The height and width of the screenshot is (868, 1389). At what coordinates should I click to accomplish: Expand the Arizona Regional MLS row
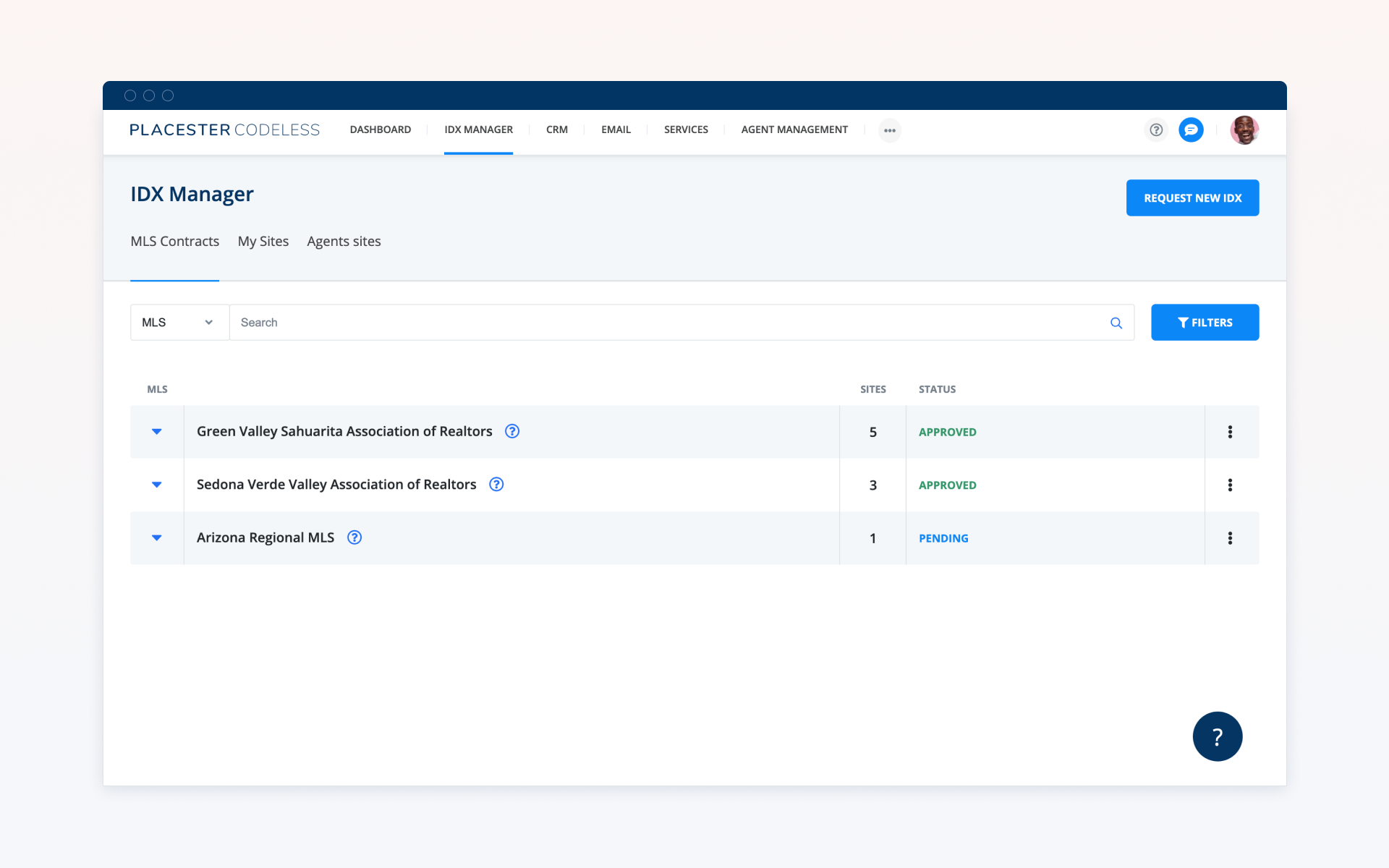click(156, 538)
